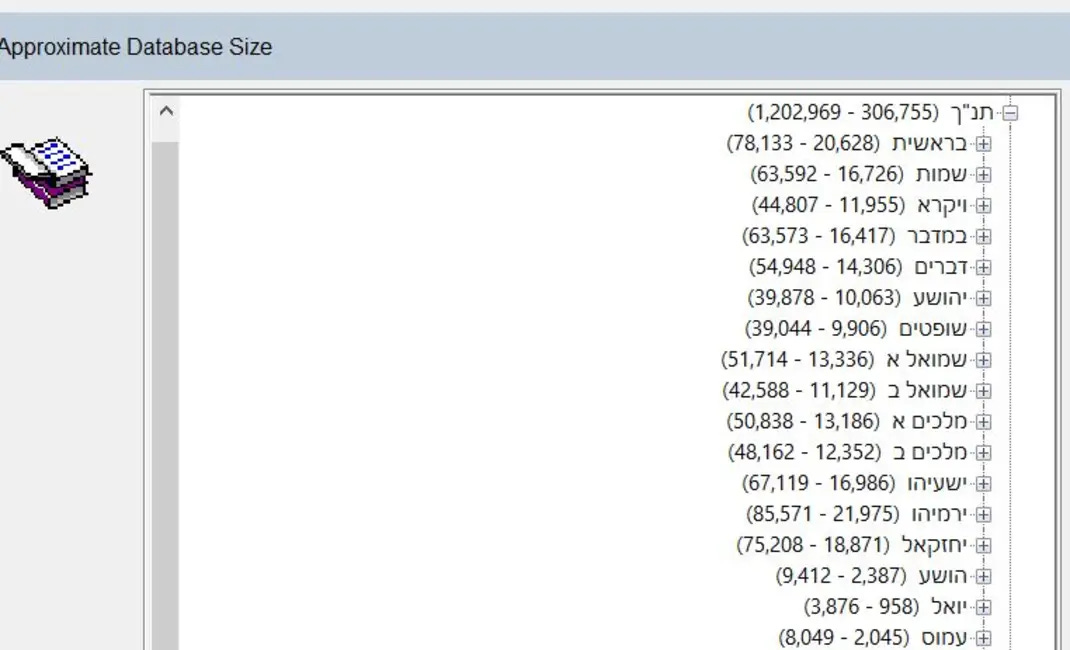The image size is (1070, 650).
Task: Click the stacked books database icon
Action: [46, 173]
